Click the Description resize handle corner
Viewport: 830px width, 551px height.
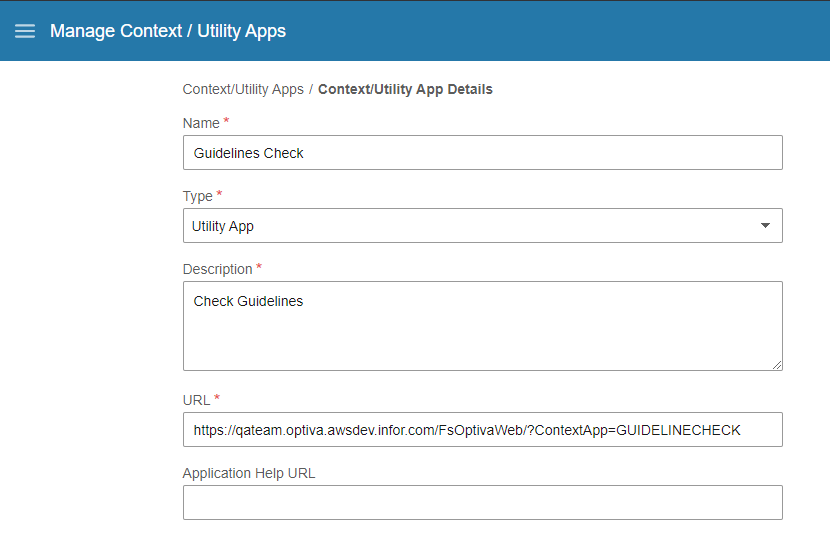coord(777,365)
